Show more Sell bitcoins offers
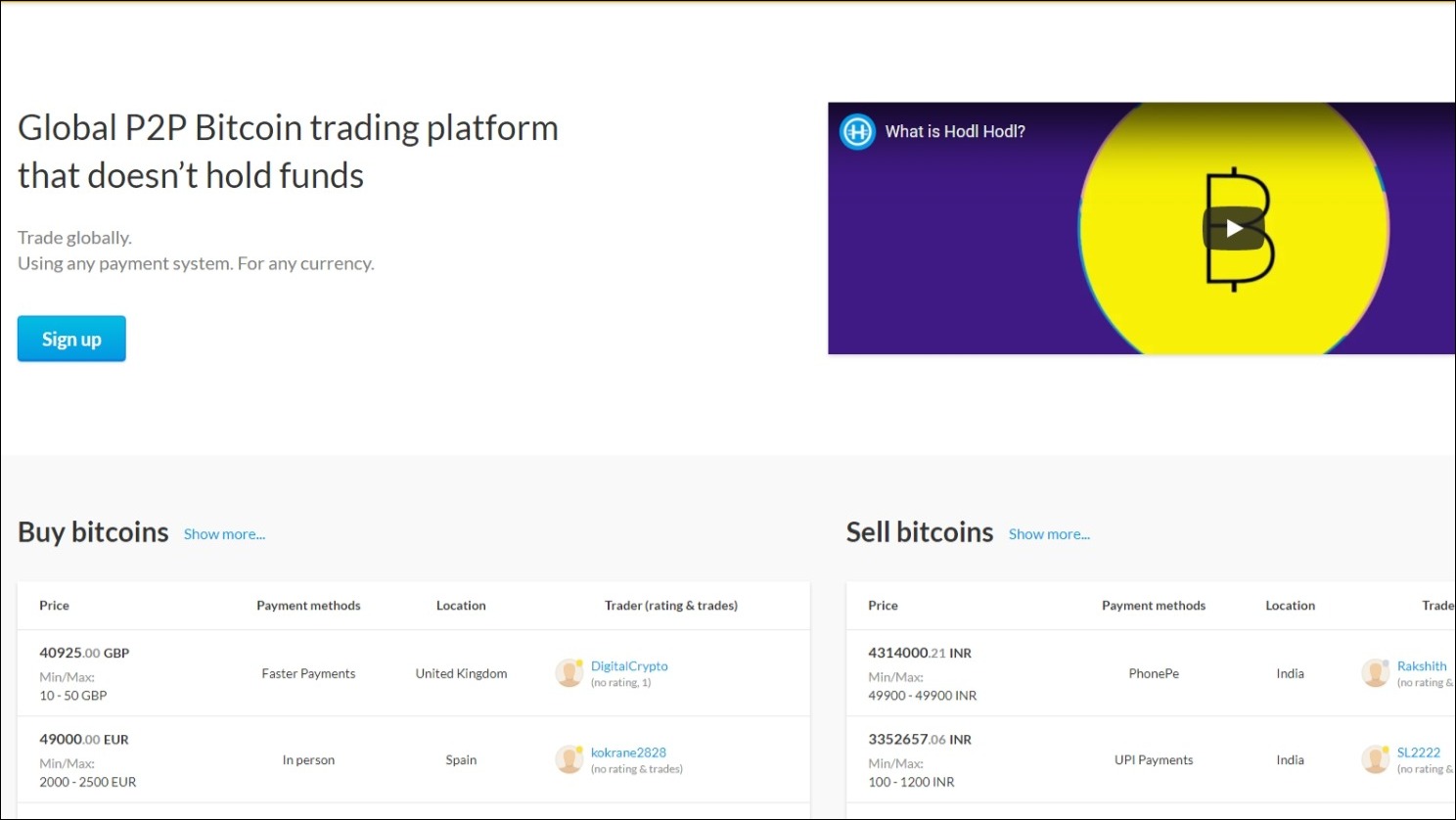This screenshot has height=820, width=1456. click(x=1049, y=534)
